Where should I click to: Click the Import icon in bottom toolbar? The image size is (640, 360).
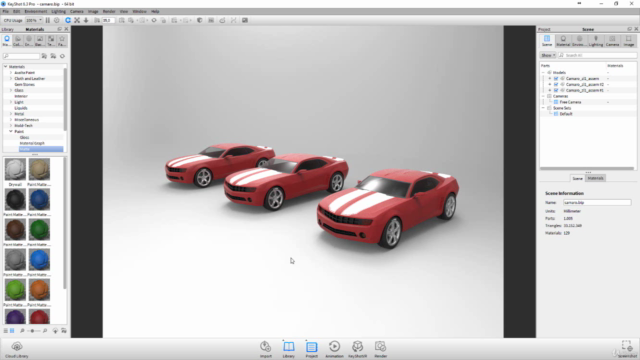(x=266, y=349)
